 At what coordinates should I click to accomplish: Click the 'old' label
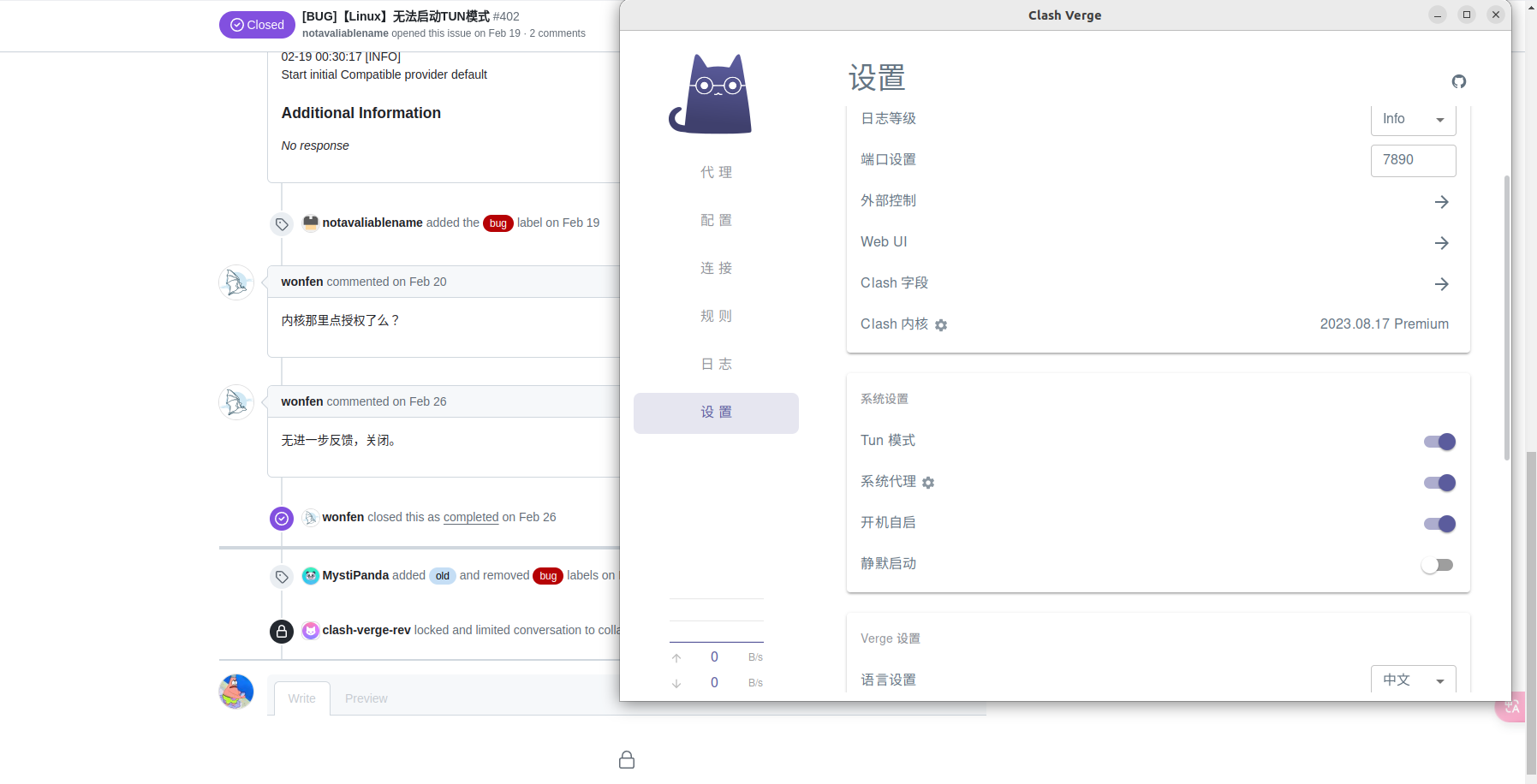[x=443, y=576]
